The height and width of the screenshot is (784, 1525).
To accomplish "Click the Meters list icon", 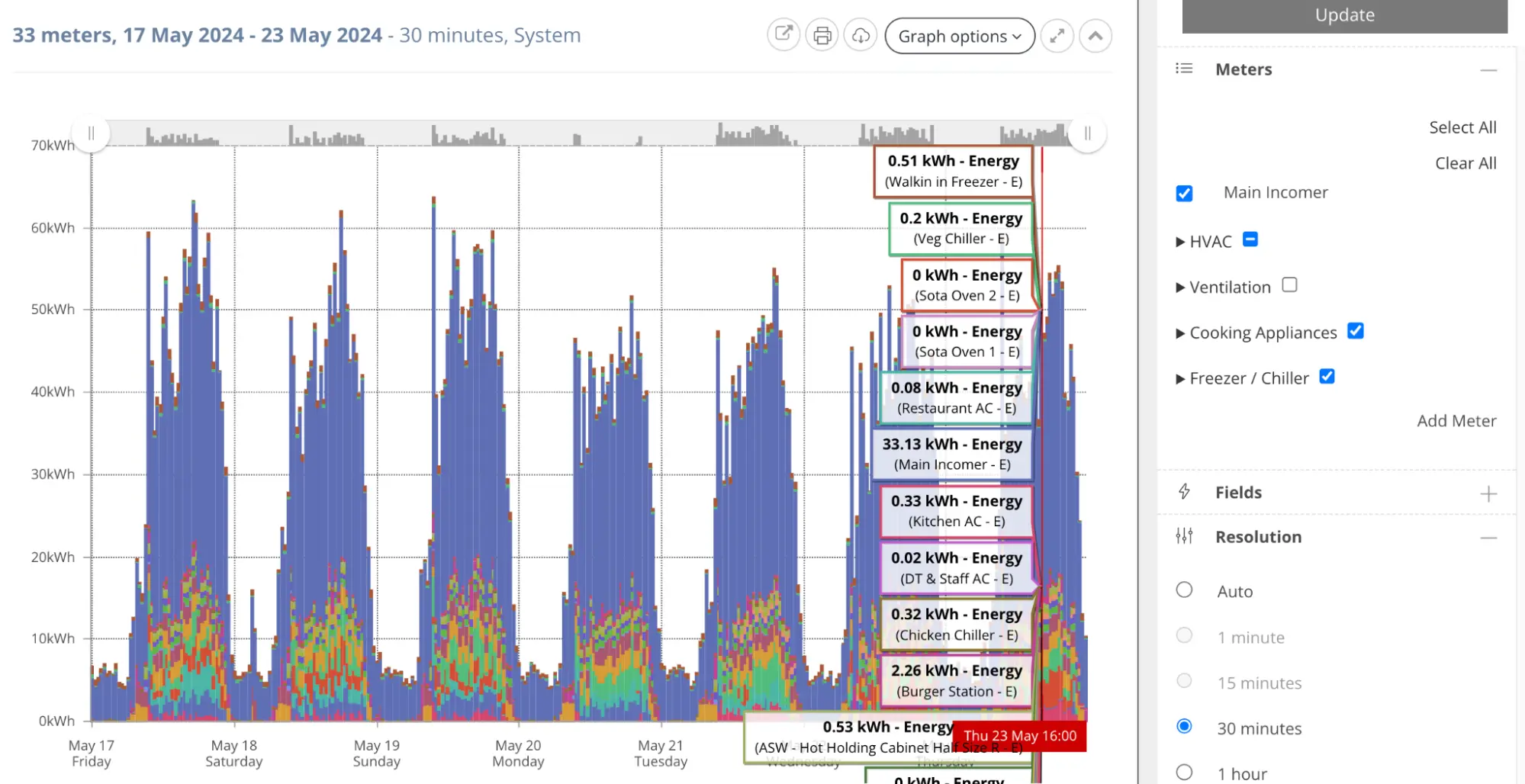I will (1184, 69).
